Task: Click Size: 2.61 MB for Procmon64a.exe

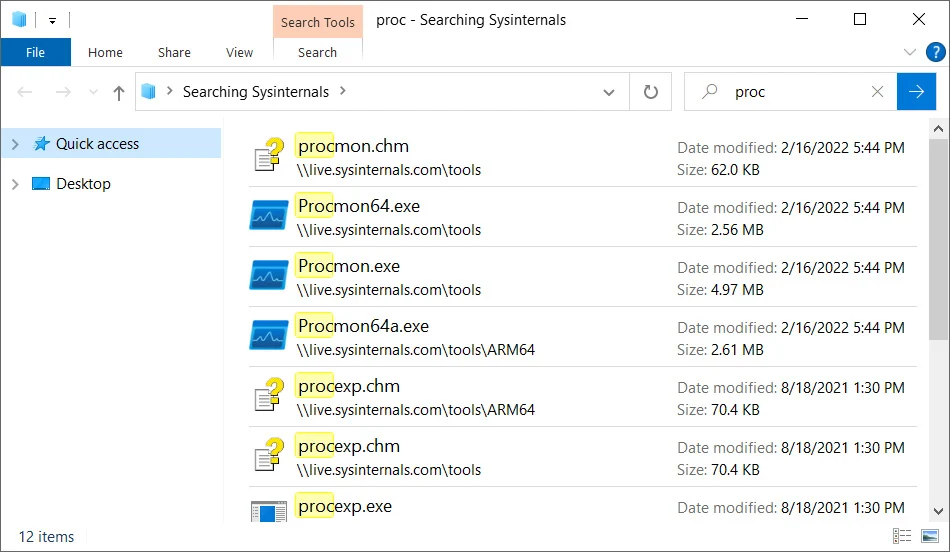Action: tap(720, 350)
